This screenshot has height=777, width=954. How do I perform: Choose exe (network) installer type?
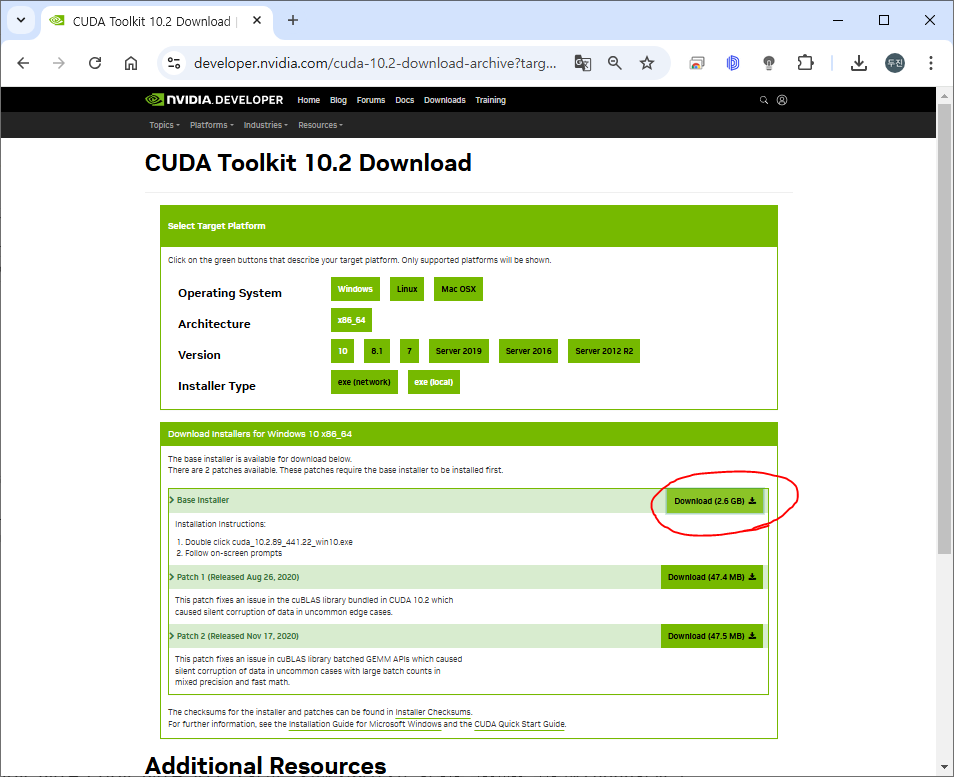pos(364,382)
